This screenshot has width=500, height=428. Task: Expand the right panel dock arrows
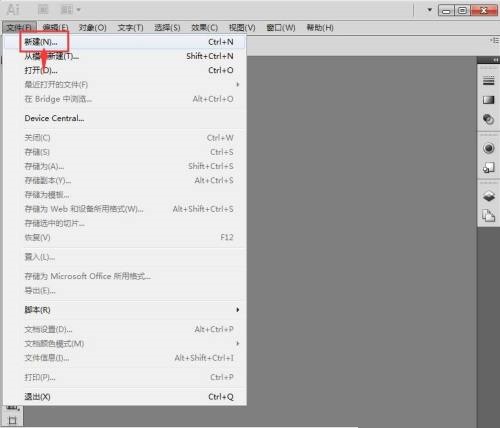tap(495, 60)
